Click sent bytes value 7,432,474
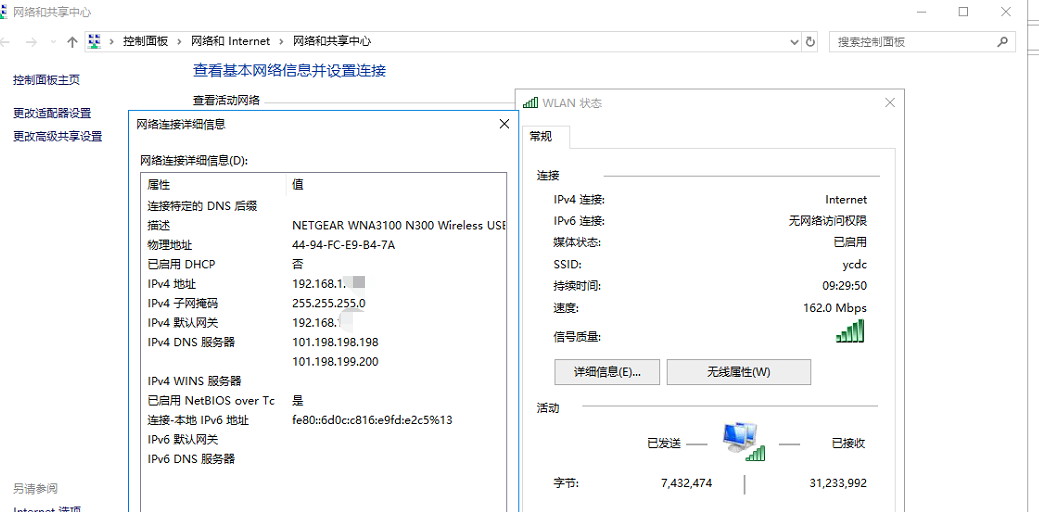The width and height of the screenshot is (1039, 512). 686,483
